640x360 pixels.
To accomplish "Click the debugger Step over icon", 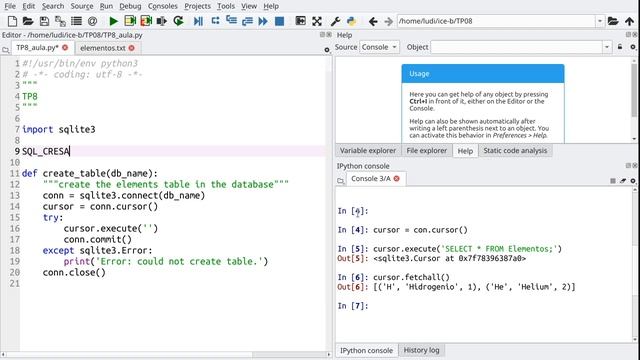I will pos(215,21).
